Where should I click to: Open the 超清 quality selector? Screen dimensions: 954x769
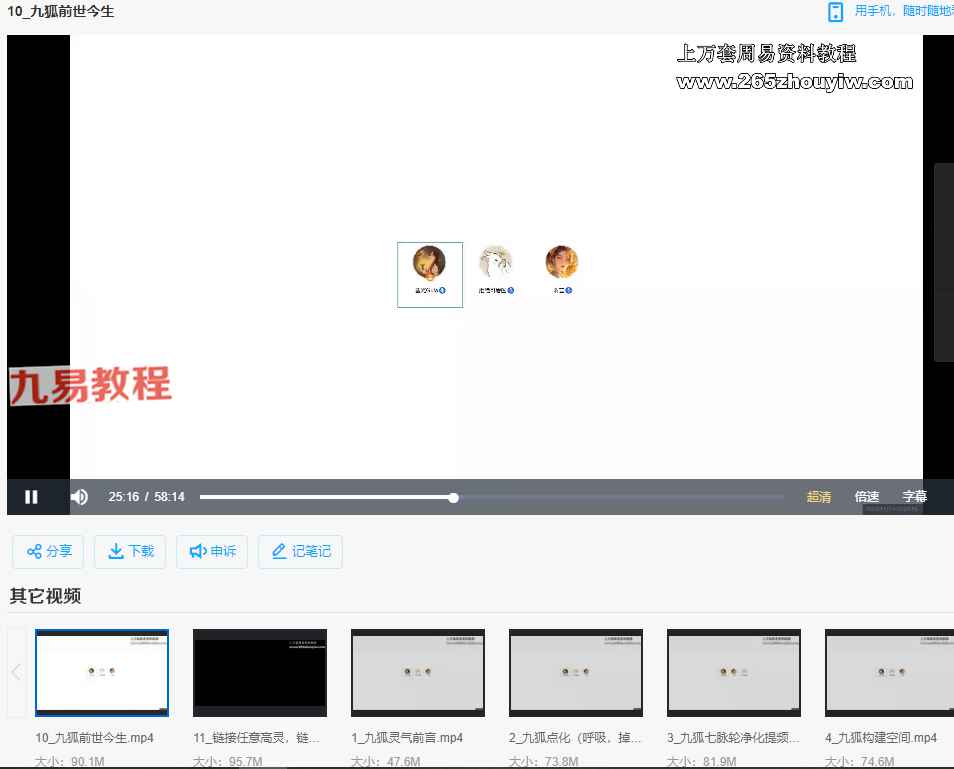click(818, 497)
